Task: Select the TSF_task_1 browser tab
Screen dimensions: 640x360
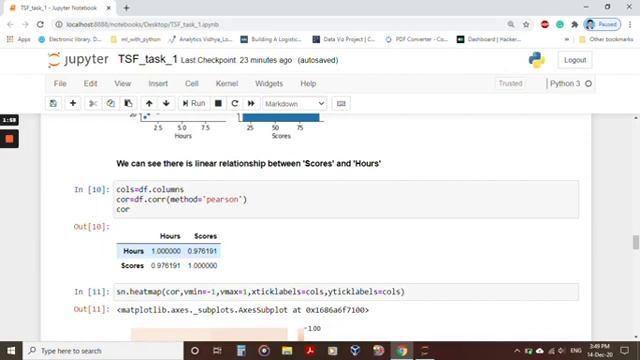Action: [60, 8]
